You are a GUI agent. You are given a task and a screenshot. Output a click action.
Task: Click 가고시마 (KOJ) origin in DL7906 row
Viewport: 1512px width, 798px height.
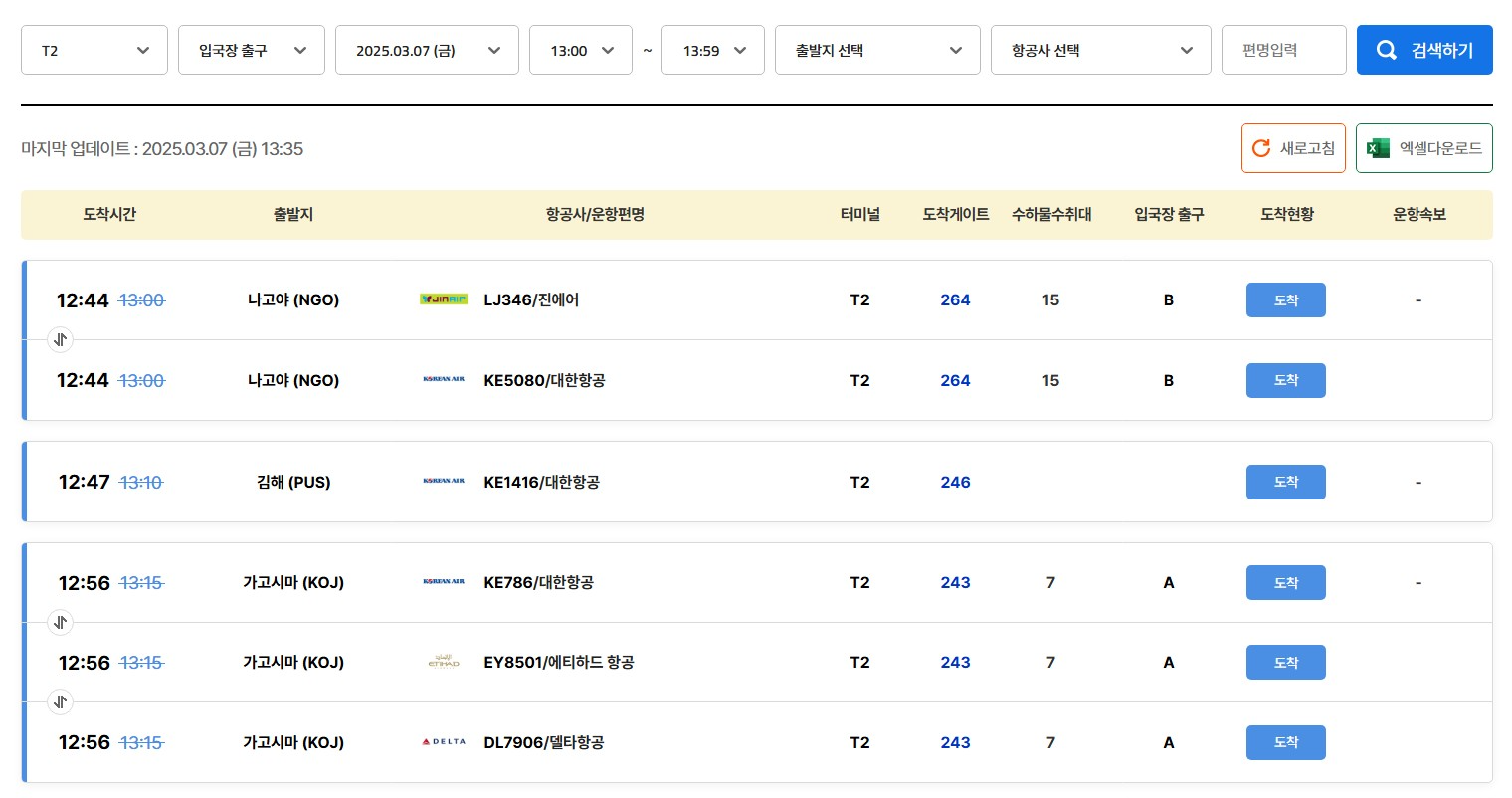293,742
